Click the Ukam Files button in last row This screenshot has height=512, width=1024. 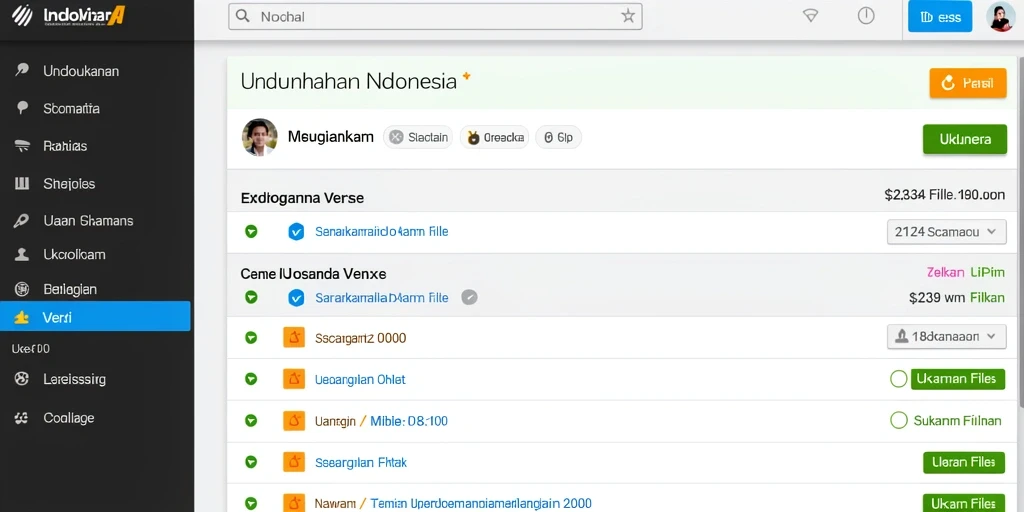(963, 503)
